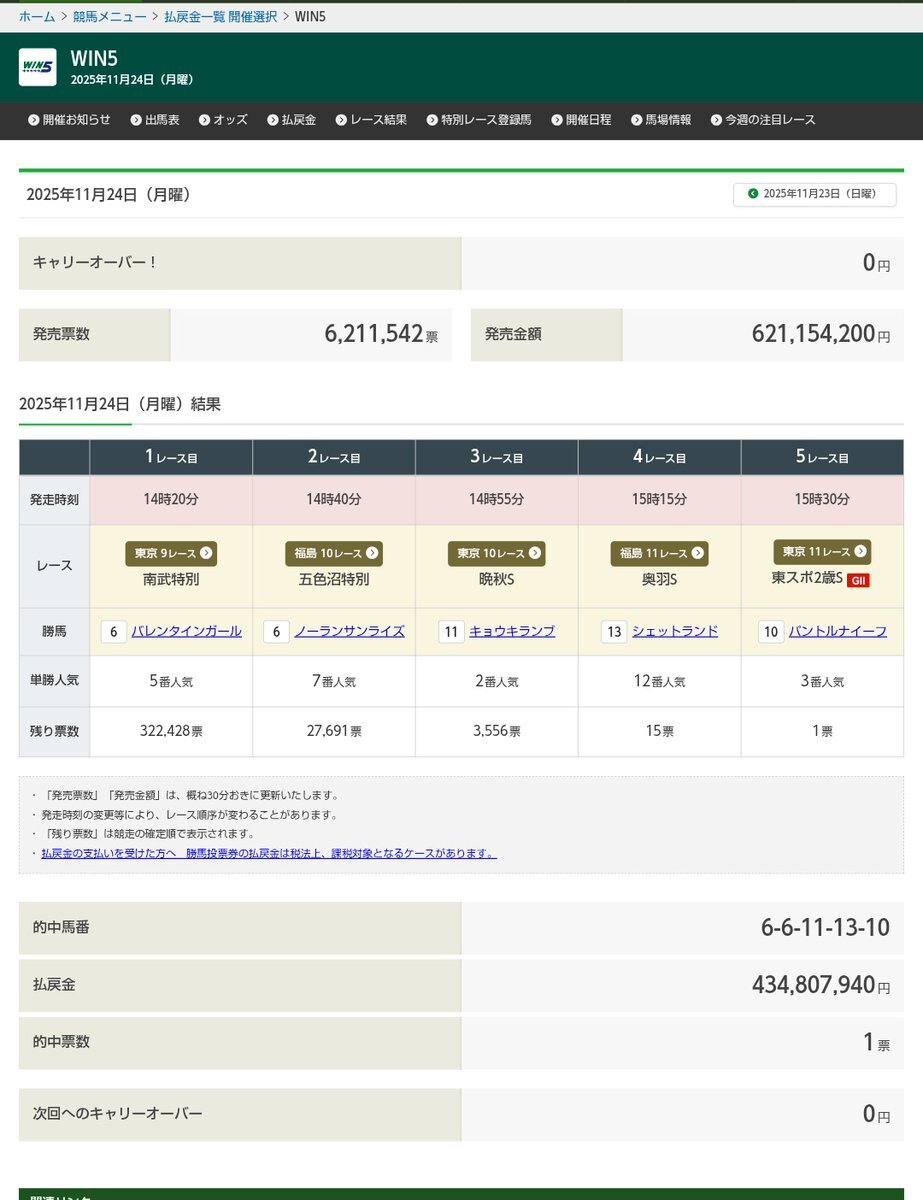The image size is (923, 1200).
Task: Click the 福島 11レース arrow button
Action: click(x=698, y=553)
